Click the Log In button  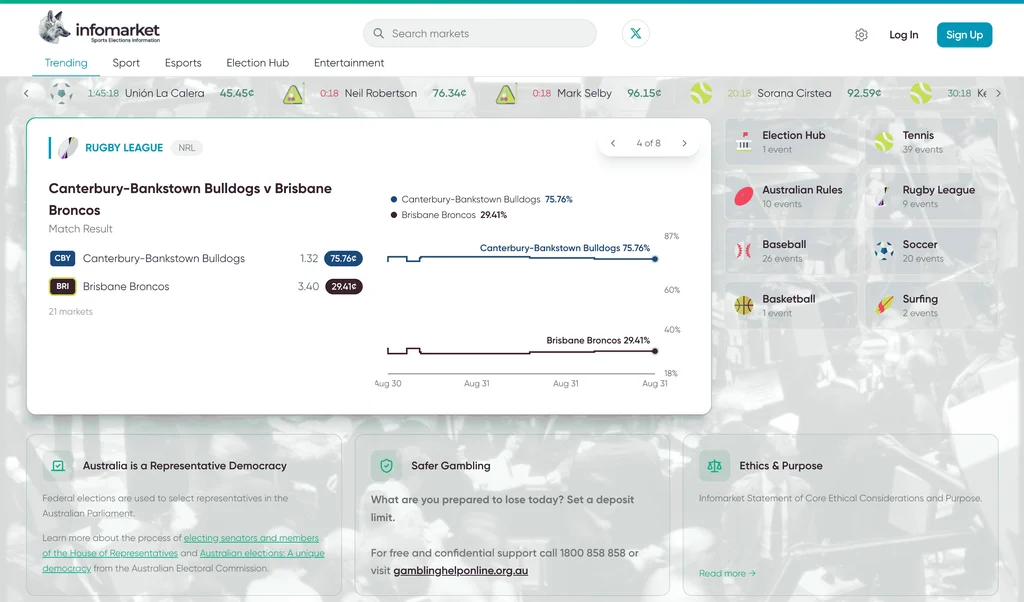coord(903,35)
